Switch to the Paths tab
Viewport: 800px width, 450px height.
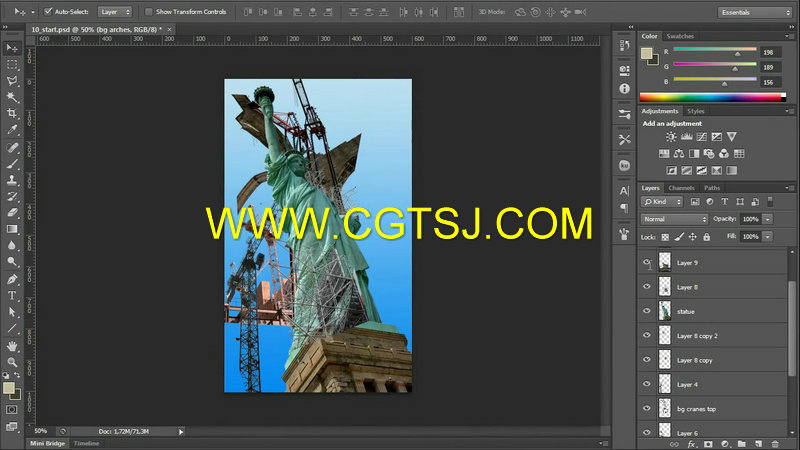click(712, 188)
